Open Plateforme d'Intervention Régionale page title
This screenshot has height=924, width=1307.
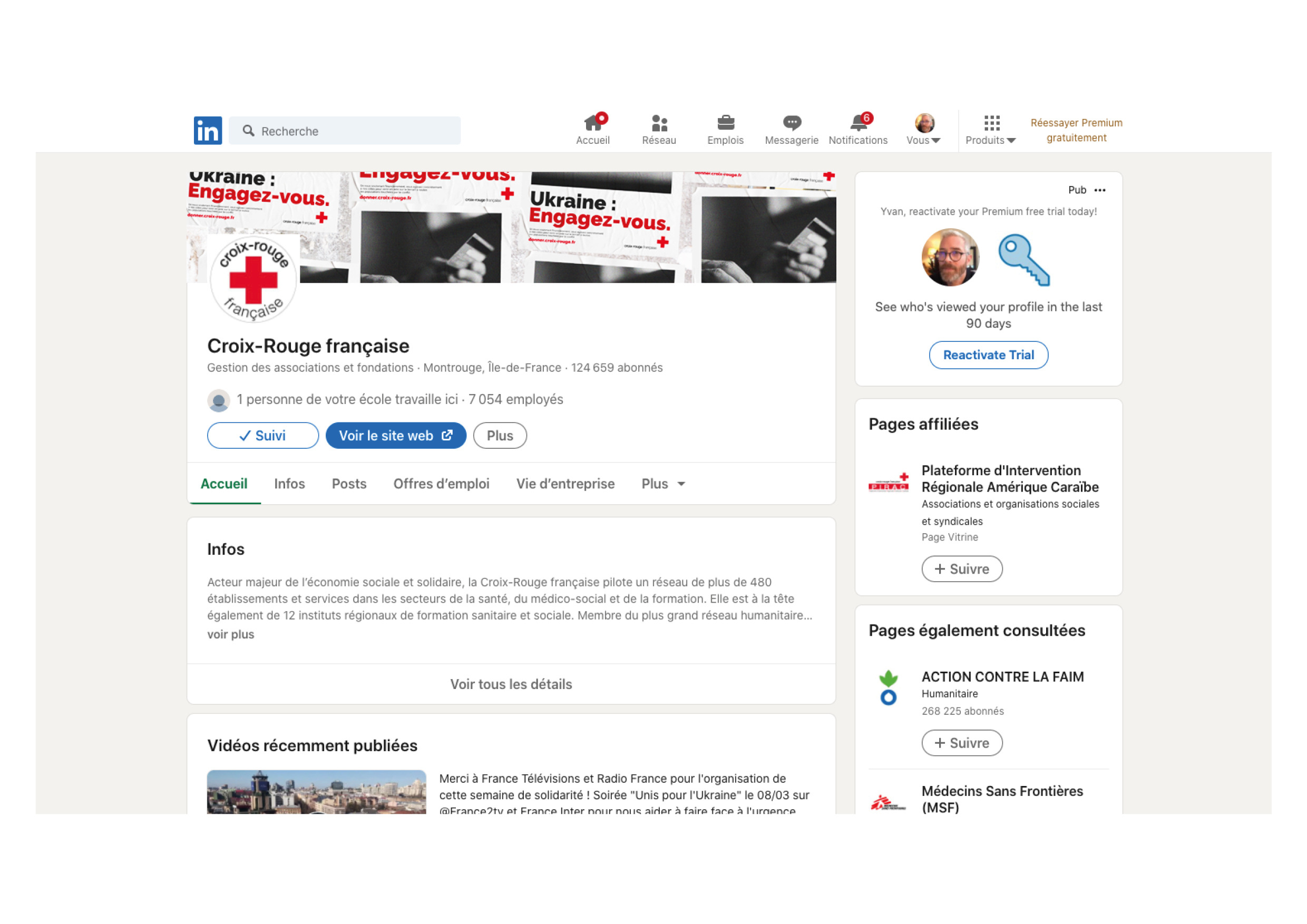point(1010,479)
